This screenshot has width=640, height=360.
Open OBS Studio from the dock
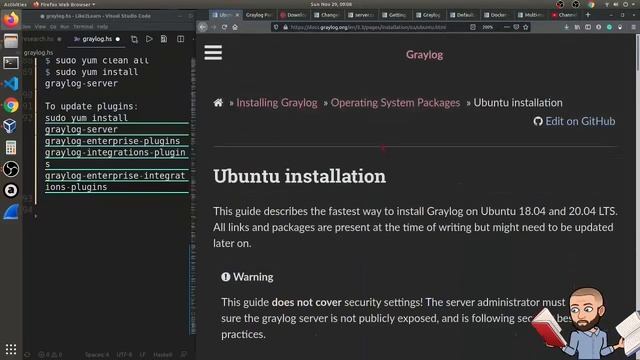[11, 169]
